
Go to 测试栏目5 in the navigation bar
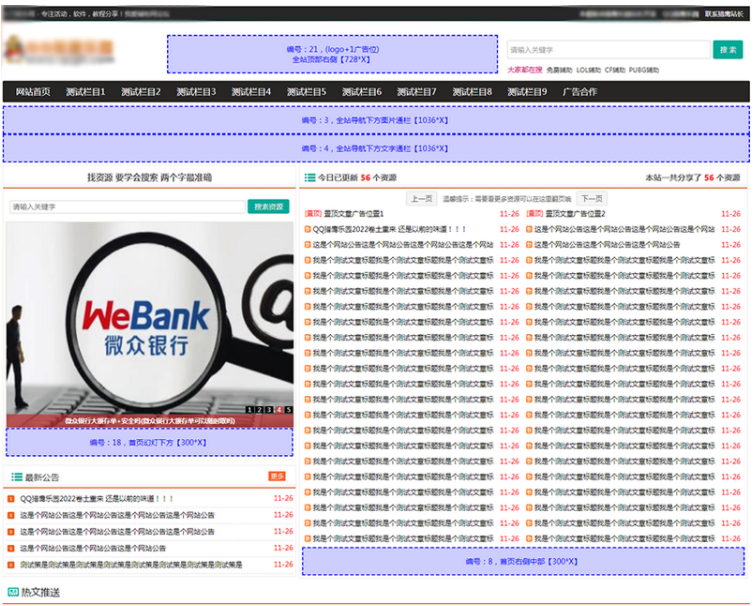click(306, 92)
